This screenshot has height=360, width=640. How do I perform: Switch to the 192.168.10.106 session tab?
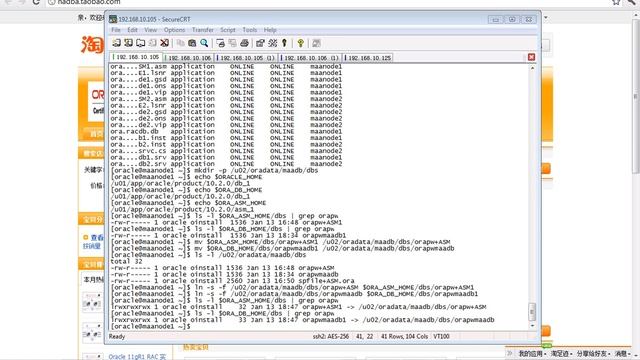click(189, 58)
